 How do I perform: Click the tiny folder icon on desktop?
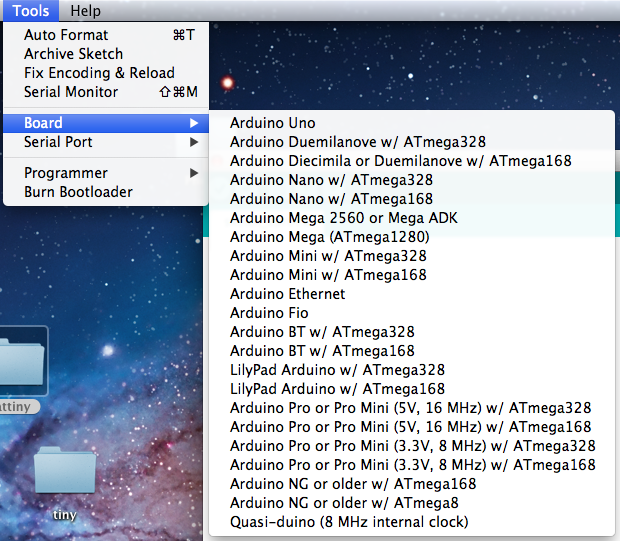65,470
